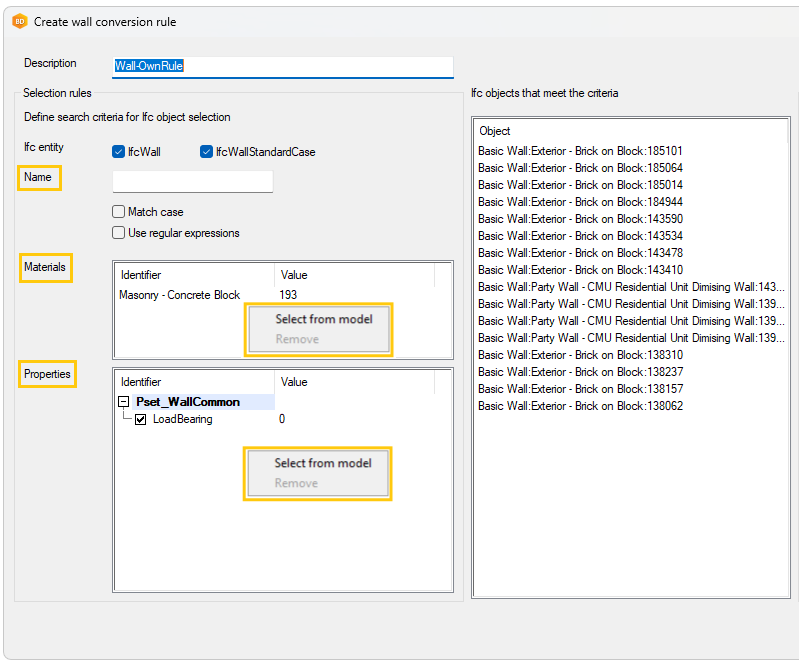The image size is (799, 669).
Task: Select the Pset_WallCommon property set
Action: 188,402
